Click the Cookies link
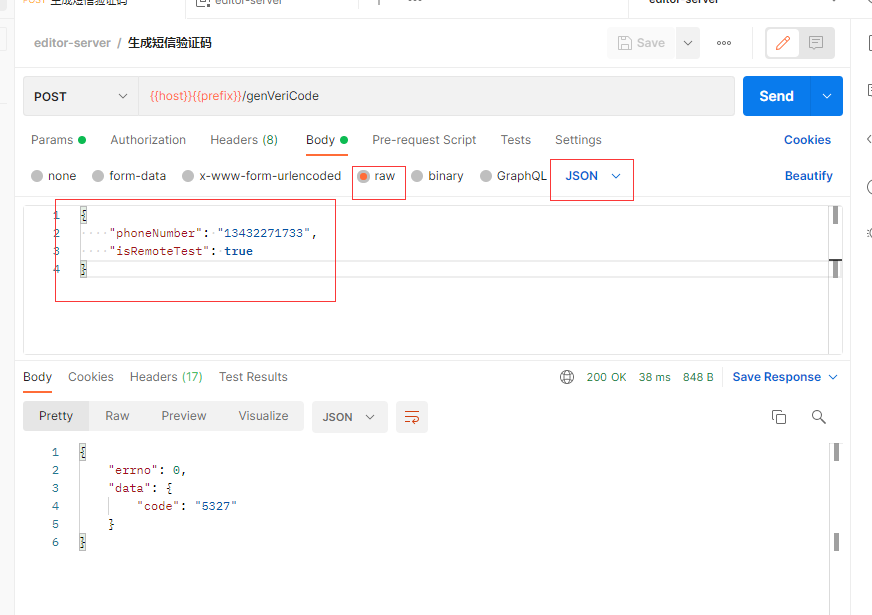The image size is (872, 615). pyautogui.click(x=807, y=140)
